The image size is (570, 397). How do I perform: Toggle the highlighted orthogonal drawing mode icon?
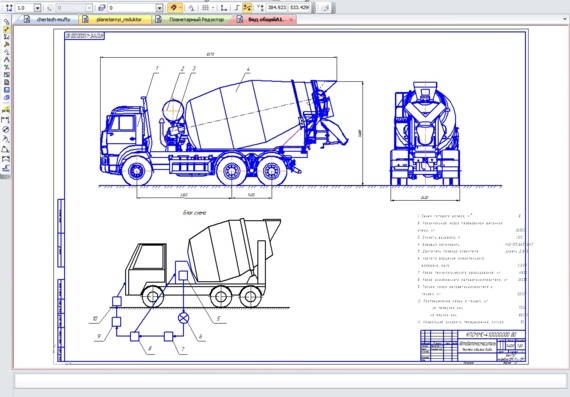tap(247, 8)
